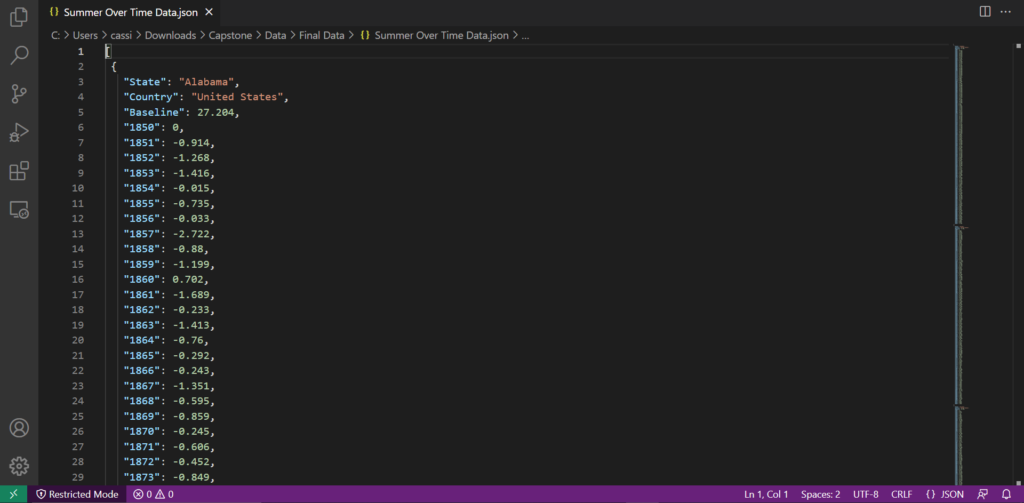Open the Remote Explorer view

coord(19,209)
